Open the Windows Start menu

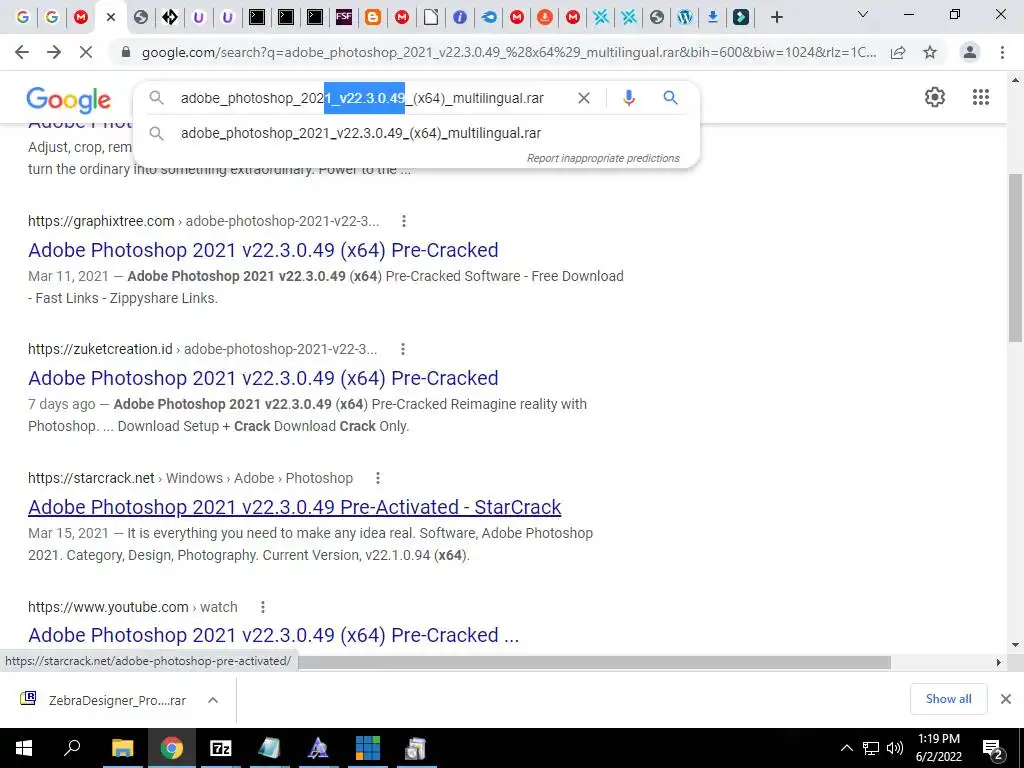[24, 748]
